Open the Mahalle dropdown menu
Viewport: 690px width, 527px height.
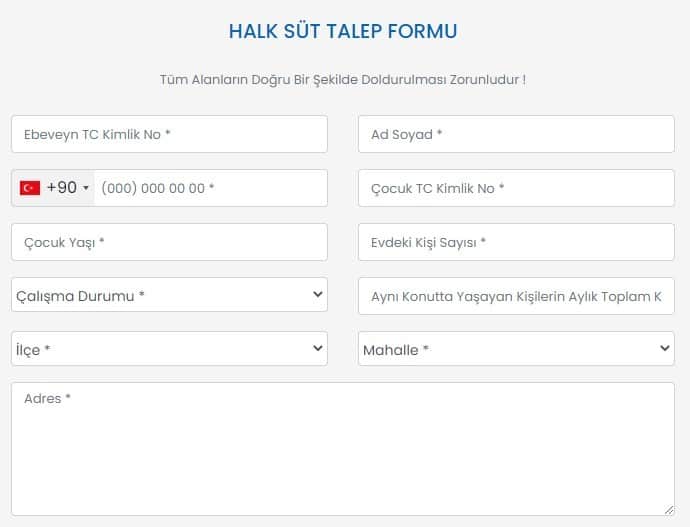[516, 349]
